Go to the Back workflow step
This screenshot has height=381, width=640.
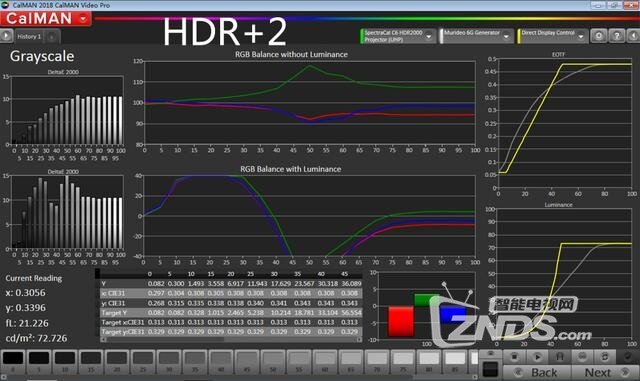click(x=537, y=372)
